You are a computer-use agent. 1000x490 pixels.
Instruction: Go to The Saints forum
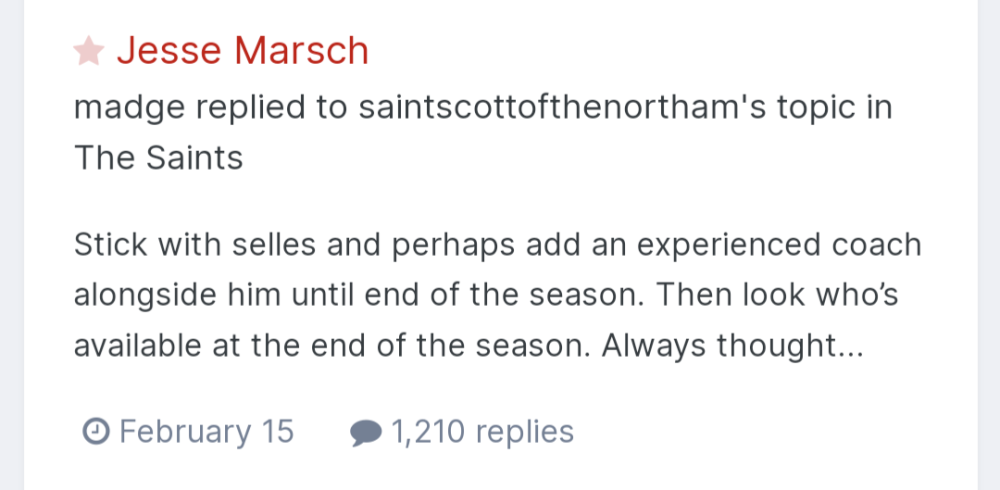[158, 157]
